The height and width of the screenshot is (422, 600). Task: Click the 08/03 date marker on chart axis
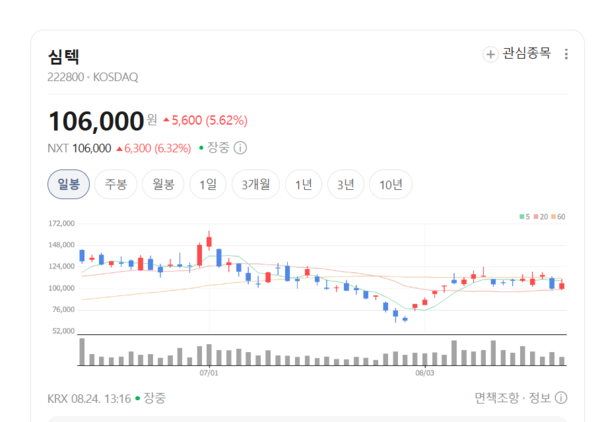425,373
